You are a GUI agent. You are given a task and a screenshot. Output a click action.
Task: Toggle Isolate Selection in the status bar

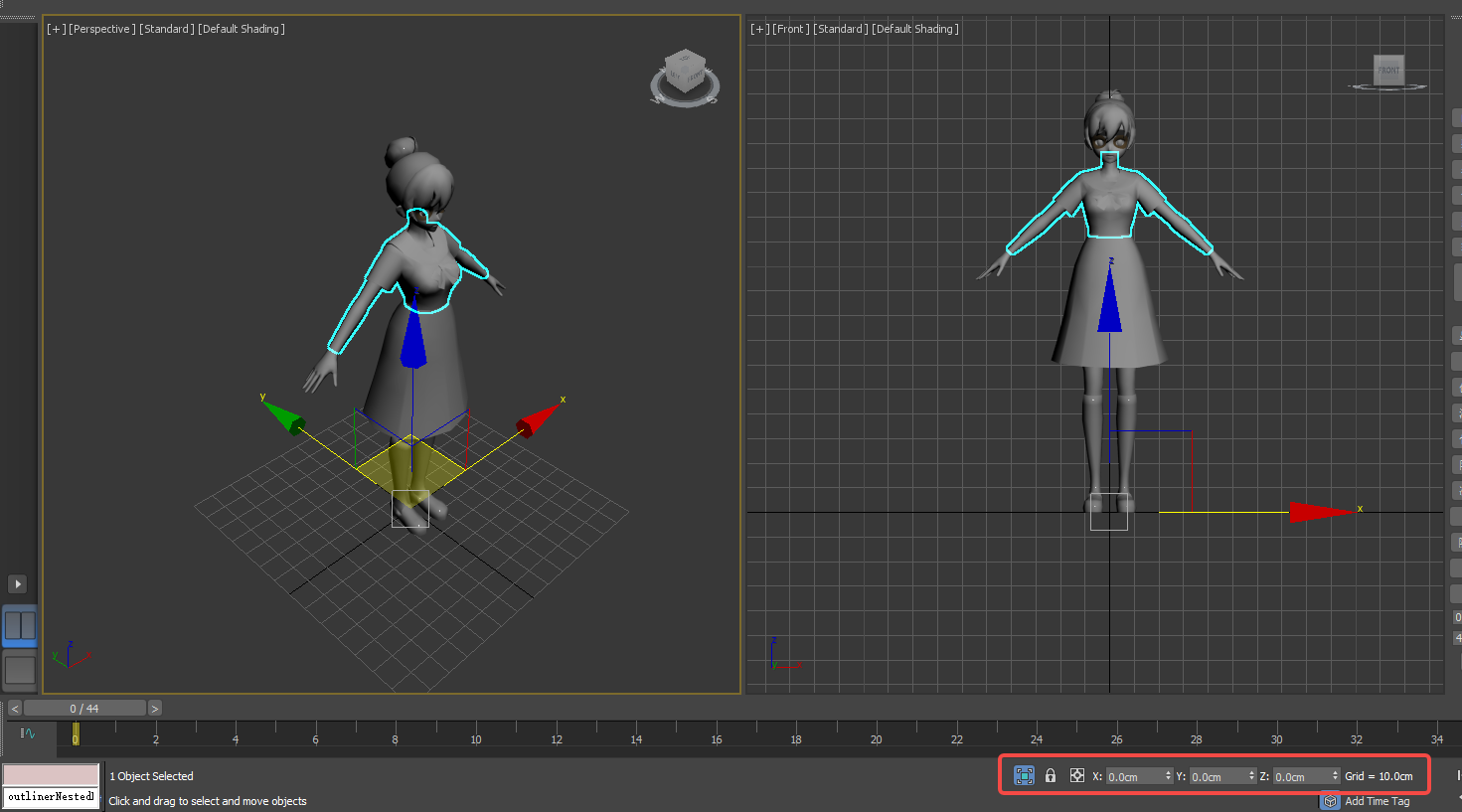click(1024, 775)
